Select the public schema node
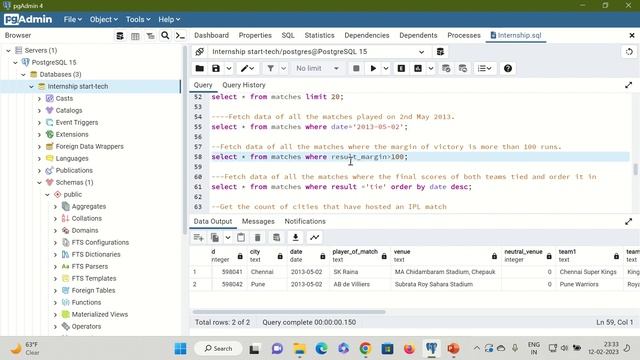The width and height of the screenshot is (640, 360). 73,194
